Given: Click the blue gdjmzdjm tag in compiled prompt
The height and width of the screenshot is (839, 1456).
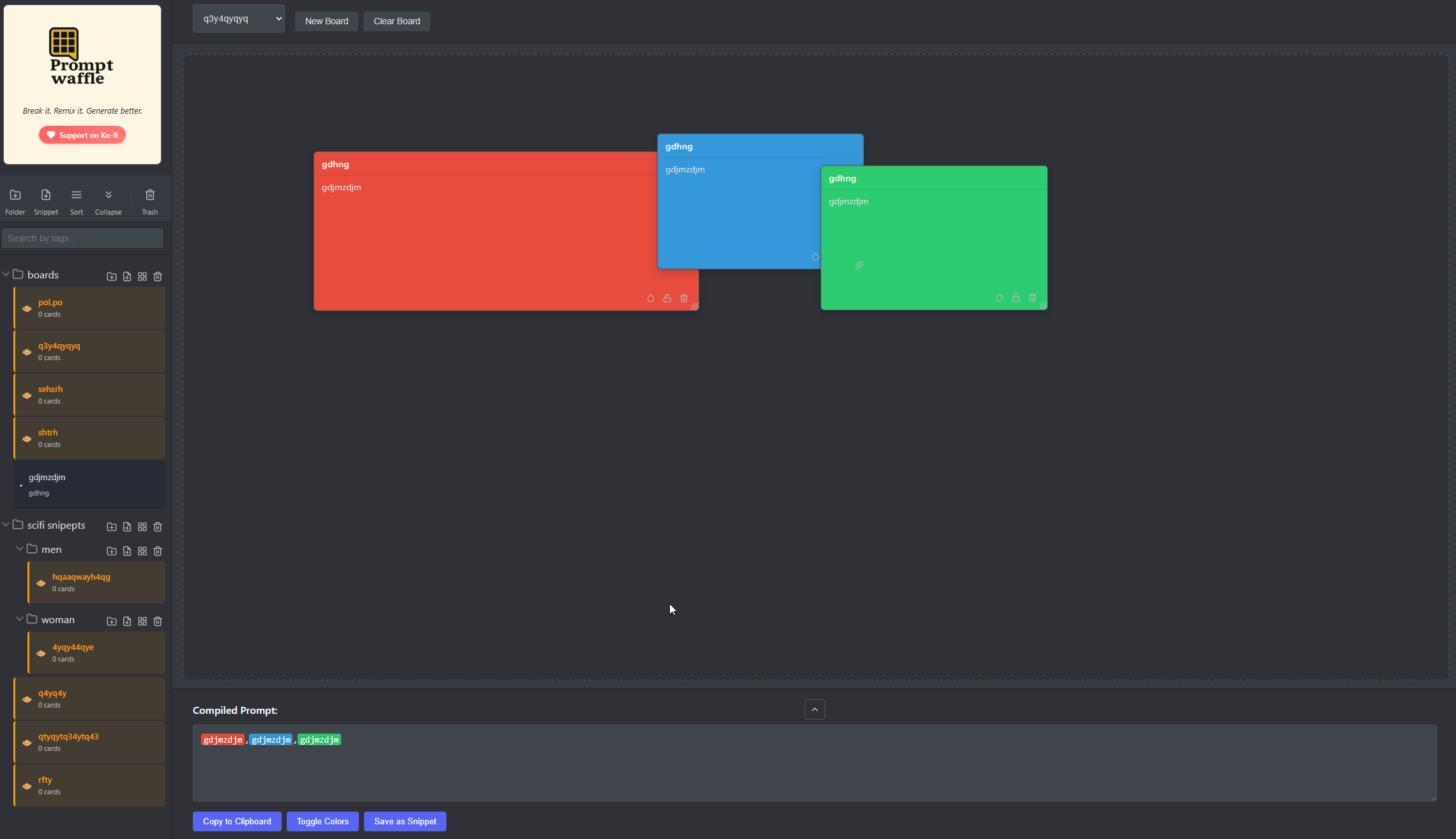Looking at the screenshot, I should pos(271,739).
